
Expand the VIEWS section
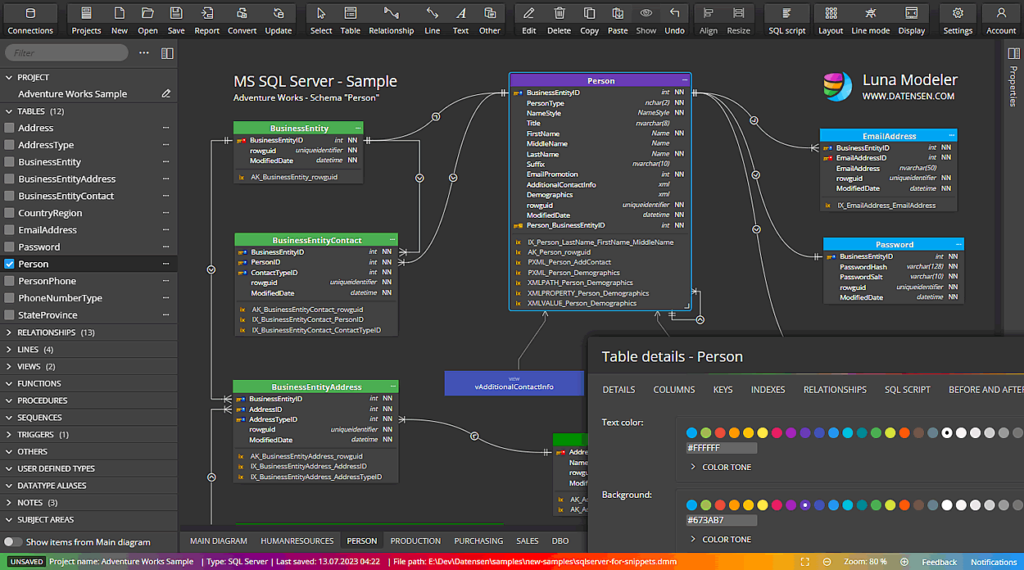click(x=9, y=366)
